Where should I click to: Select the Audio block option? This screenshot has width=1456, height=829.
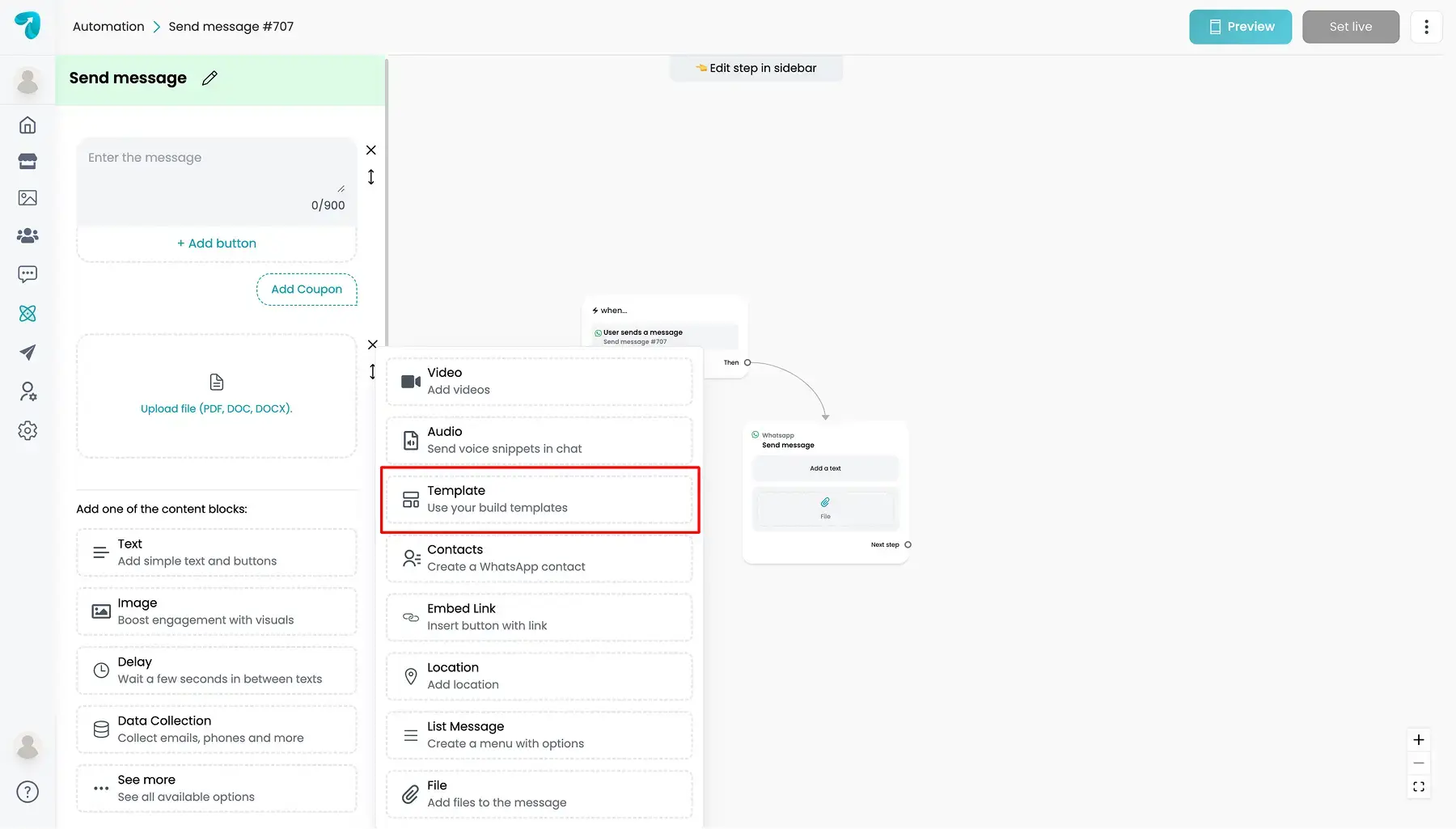540,440
